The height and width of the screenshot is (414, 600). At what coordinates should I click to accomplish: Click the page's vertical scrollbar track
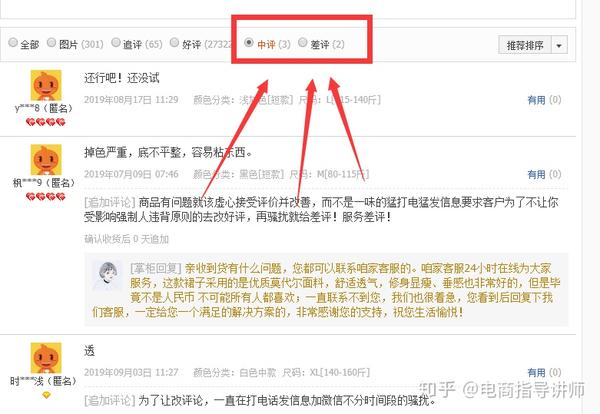pos(591,207)
